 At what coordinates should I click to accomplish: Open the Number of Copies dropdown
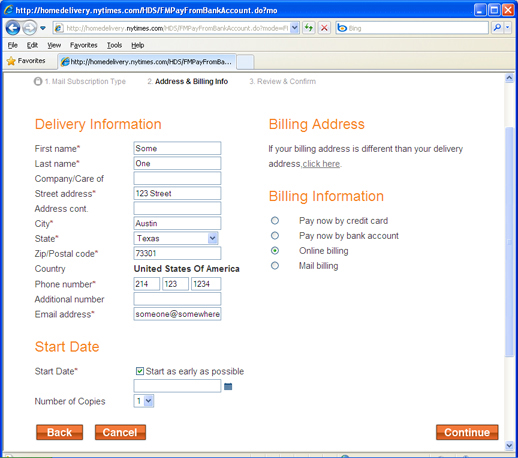[144, 401]
